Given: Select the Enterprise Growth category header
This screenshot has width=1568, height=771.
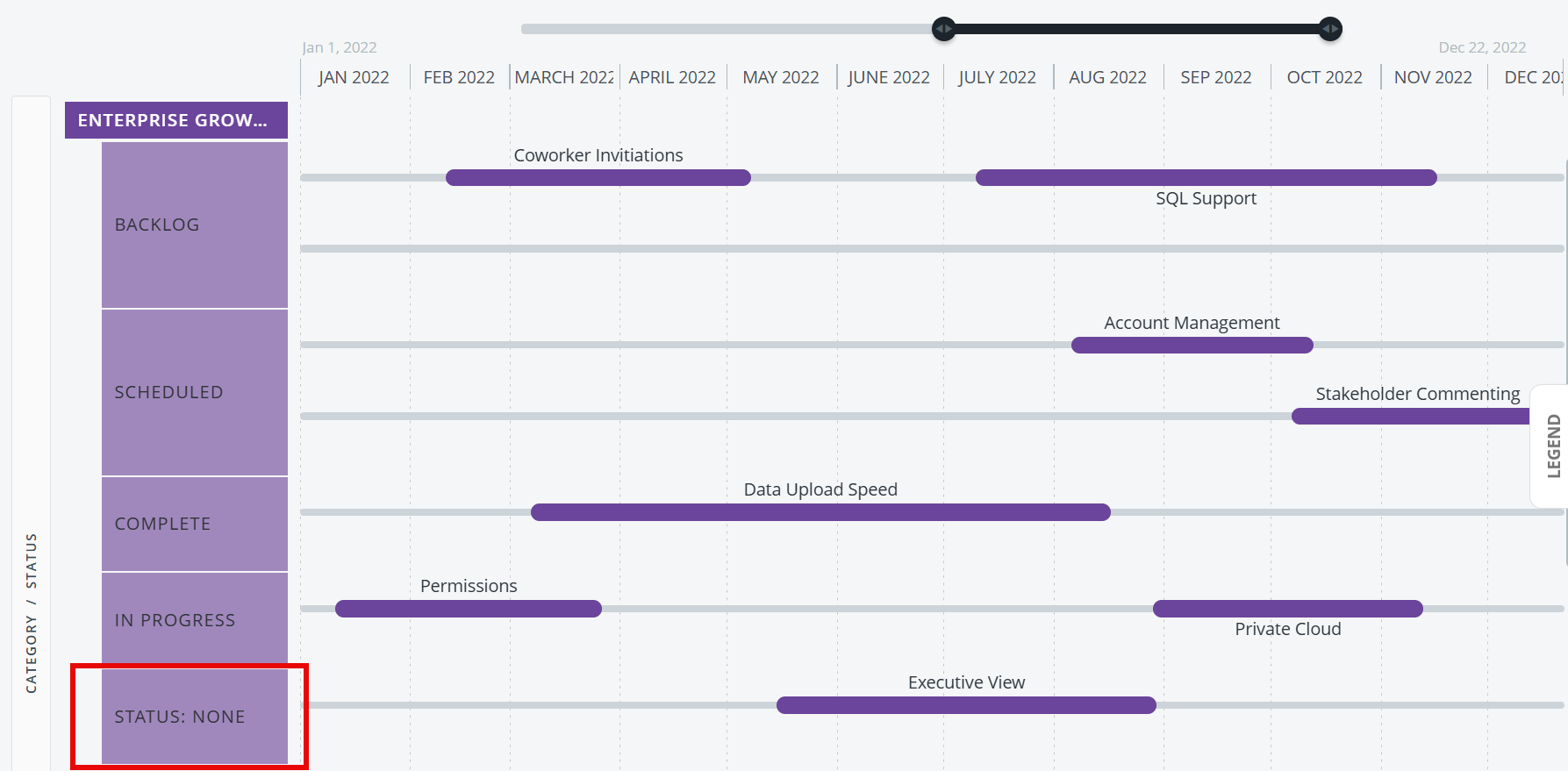Looking at the screenshot, I should 175,120.
